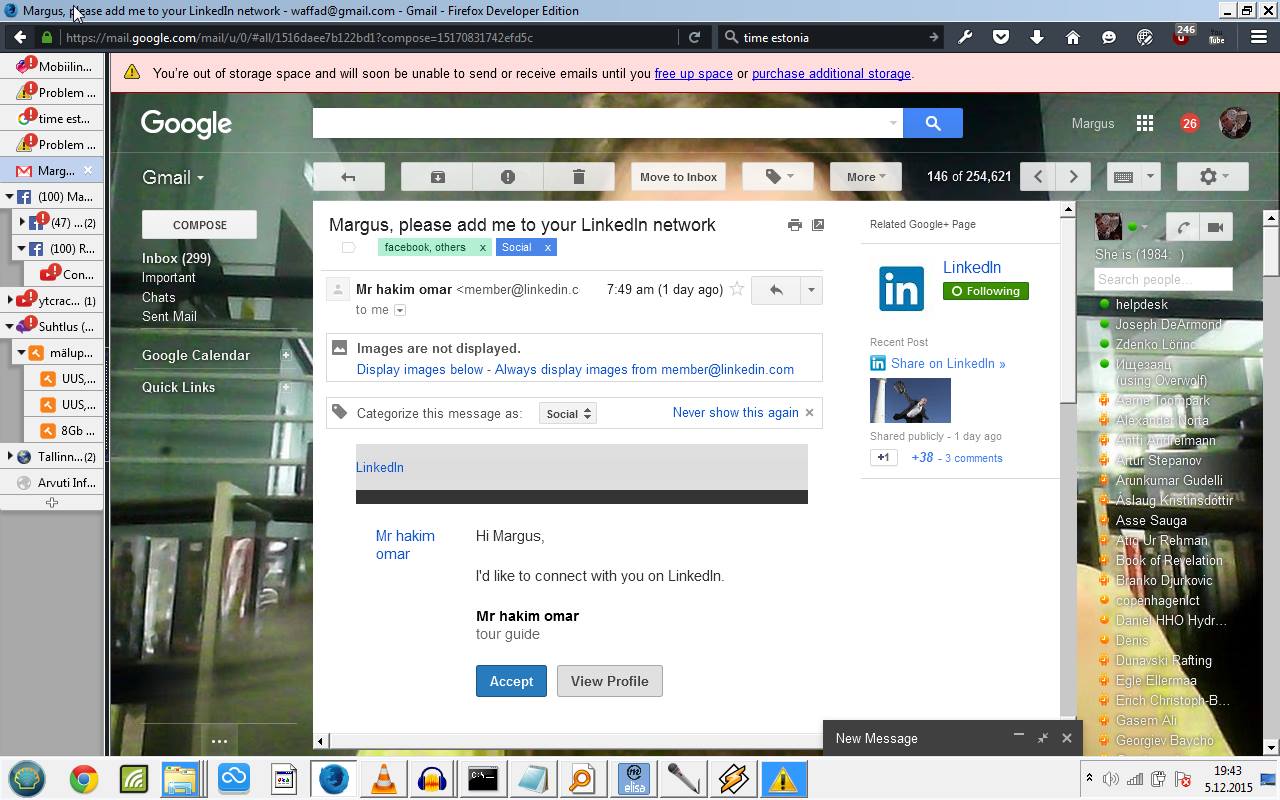This screenshot has width=1280, height=800.
Task: Expand the 'to me' details arrow
Action: pos(399,310)
